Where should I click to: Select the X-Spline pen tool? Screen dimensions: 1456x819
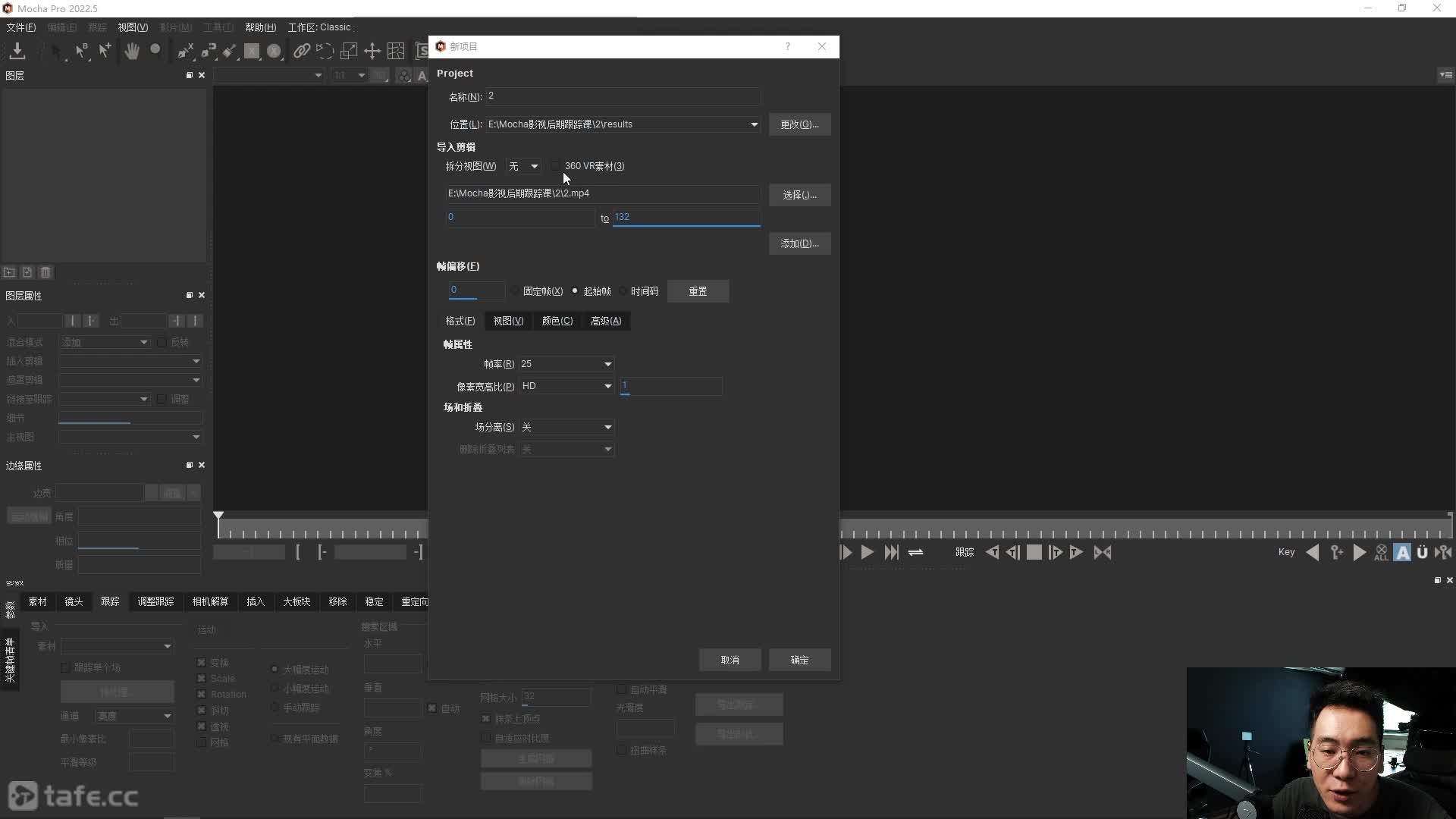point(185,51)
